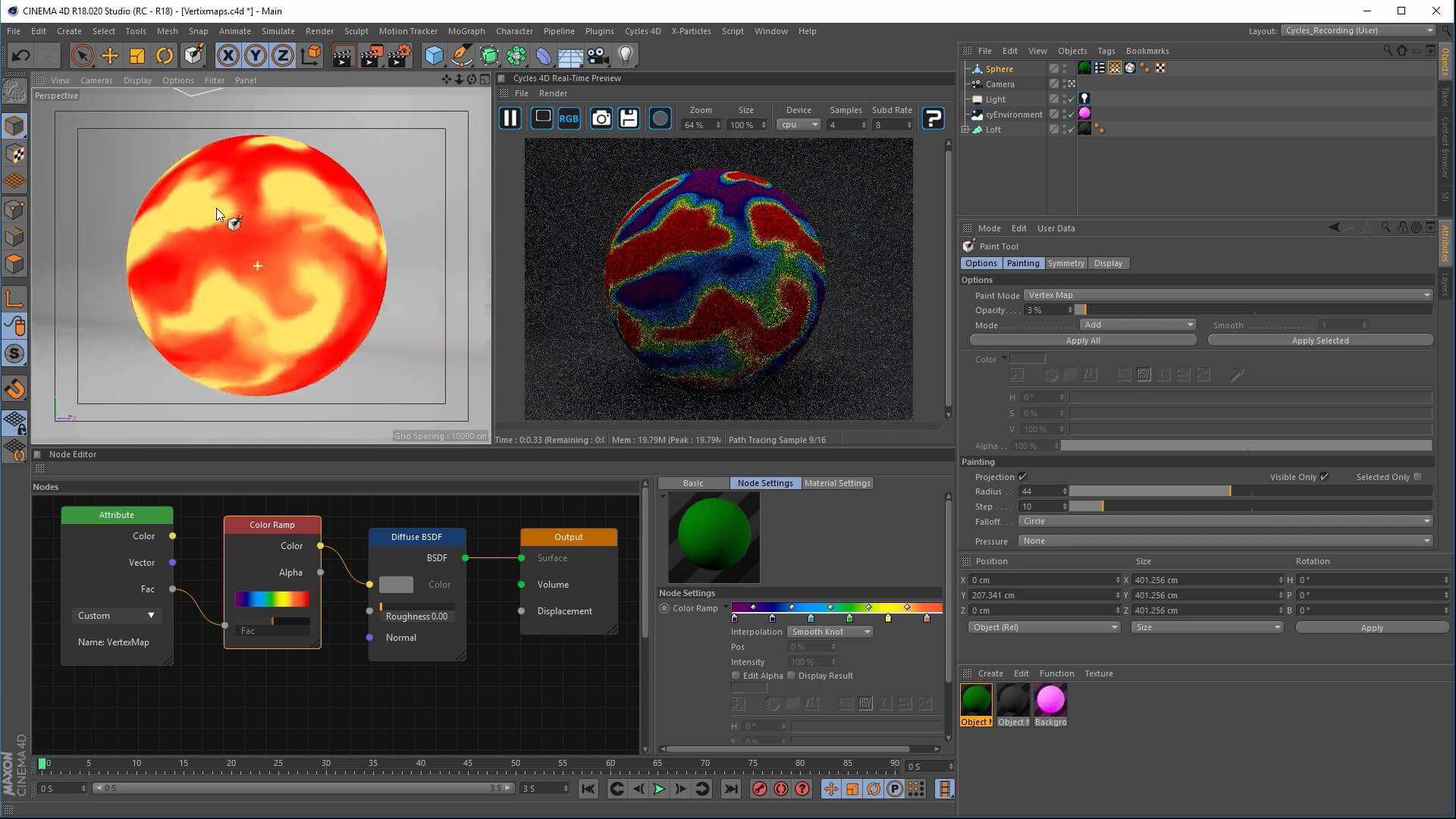Toggle the Projection checkbox
The width and height of the screenshot is (1456, 819).
coord(1022,477)
